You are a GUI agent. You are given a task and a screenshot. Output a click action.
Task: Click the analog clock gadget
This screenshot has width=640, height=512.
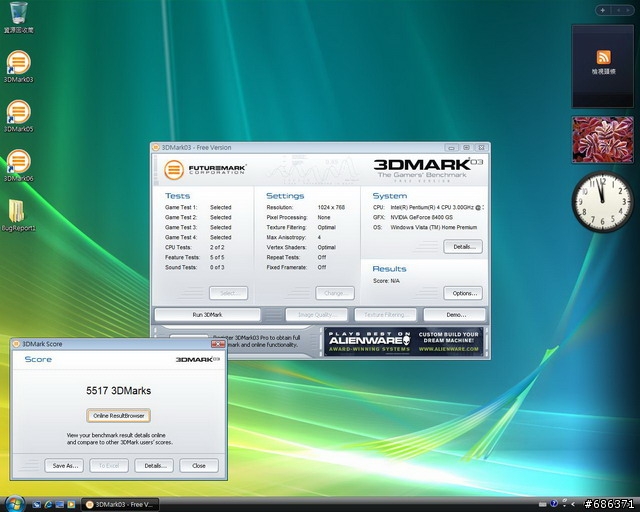(x=602, y=202)
